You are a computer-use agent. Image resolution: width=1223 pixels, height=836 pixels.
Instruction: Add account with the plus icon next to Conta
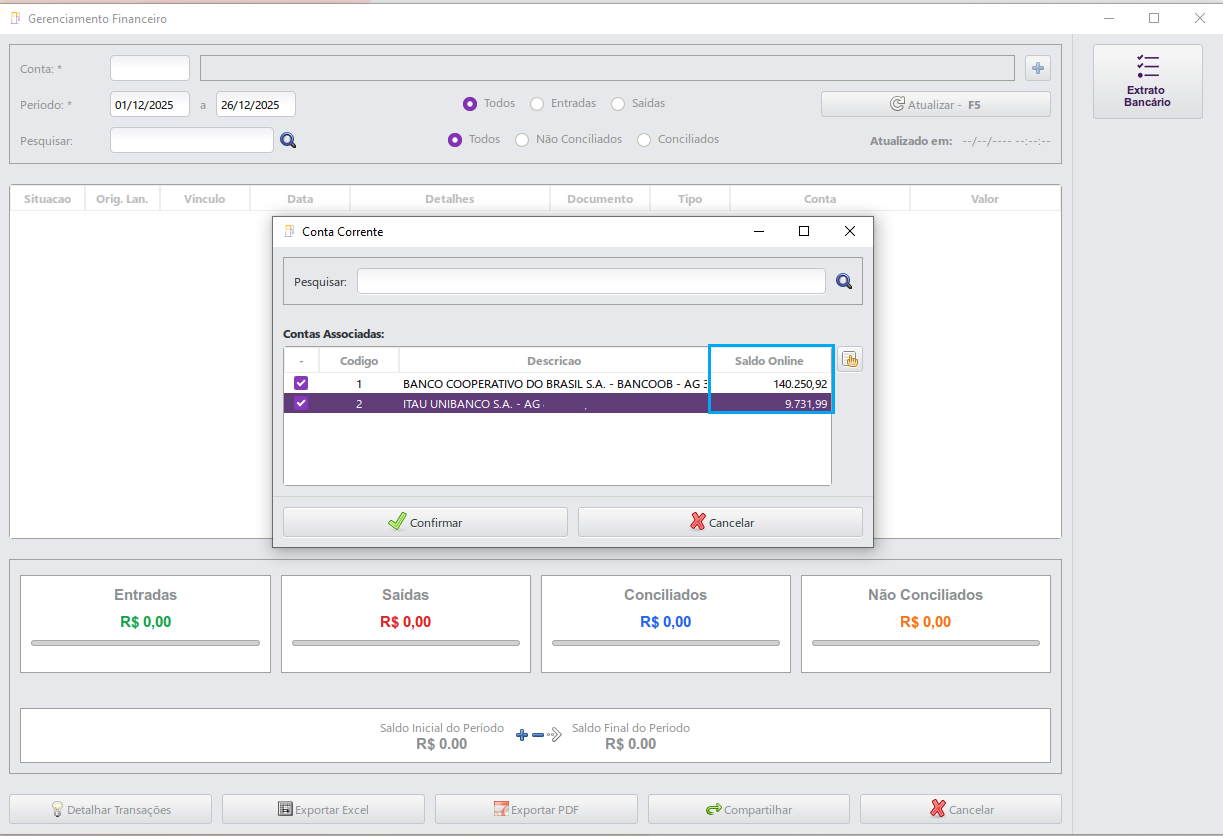(x=1038, y=68)
